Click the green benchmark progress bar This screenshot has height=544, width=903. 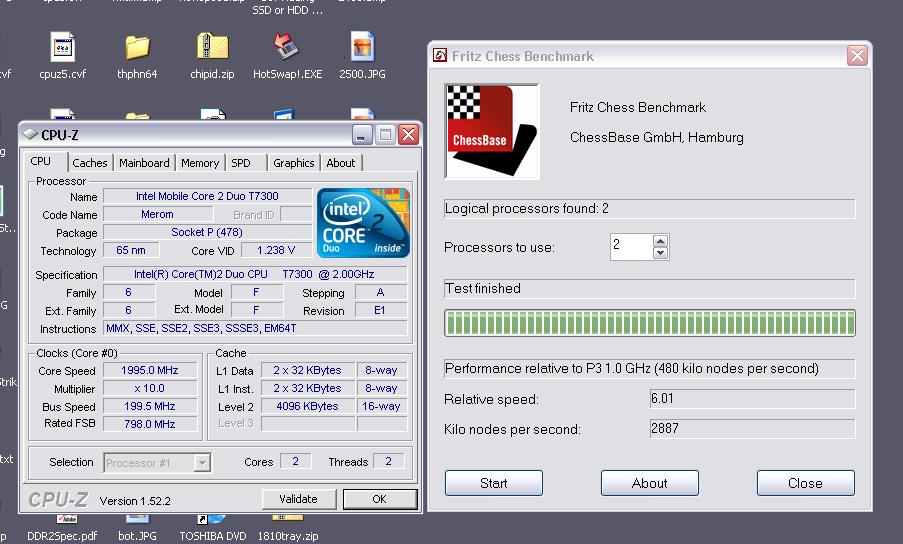[x=650, y=323]
